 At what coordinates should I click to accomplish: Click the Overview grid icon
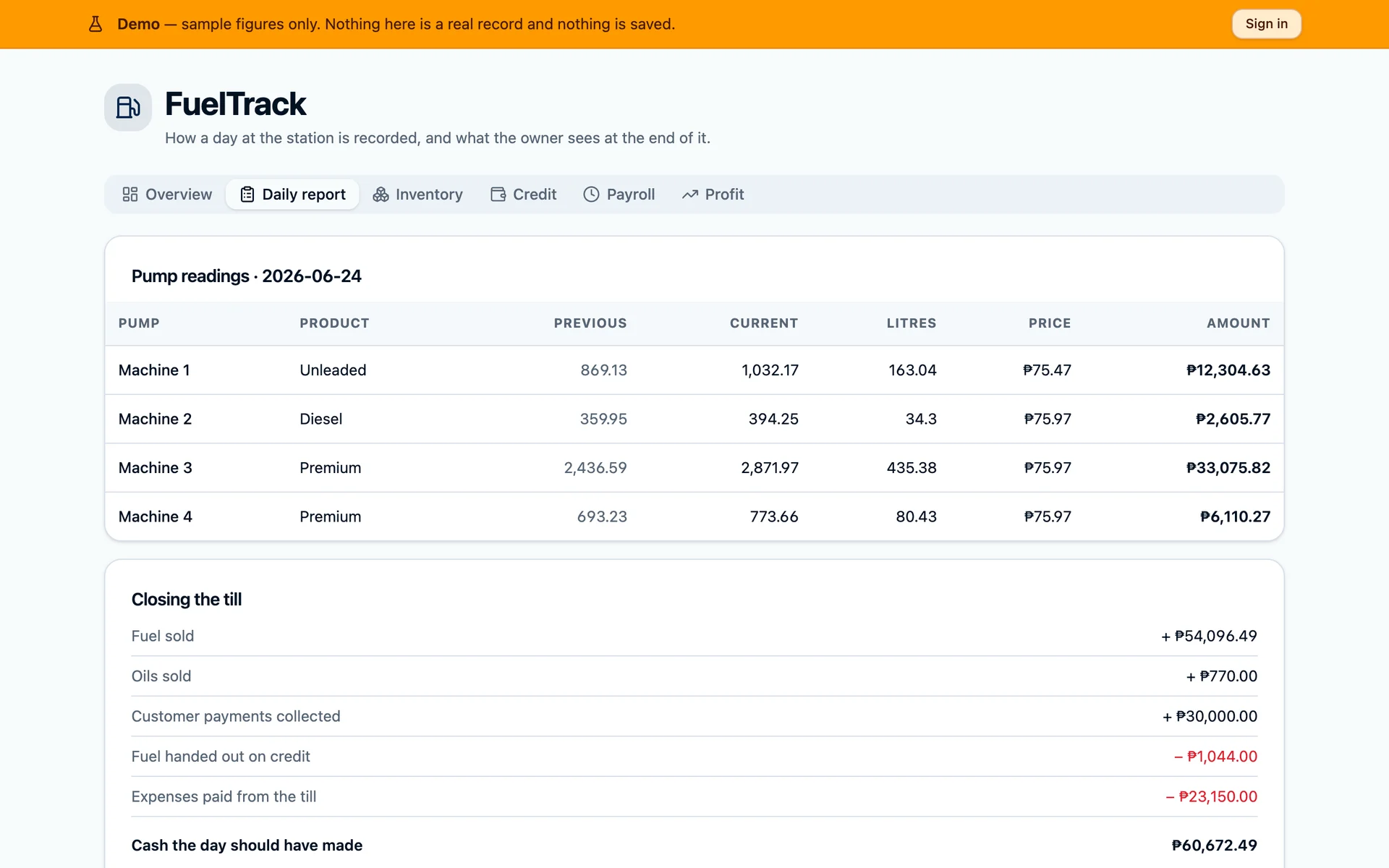[130, 195]
